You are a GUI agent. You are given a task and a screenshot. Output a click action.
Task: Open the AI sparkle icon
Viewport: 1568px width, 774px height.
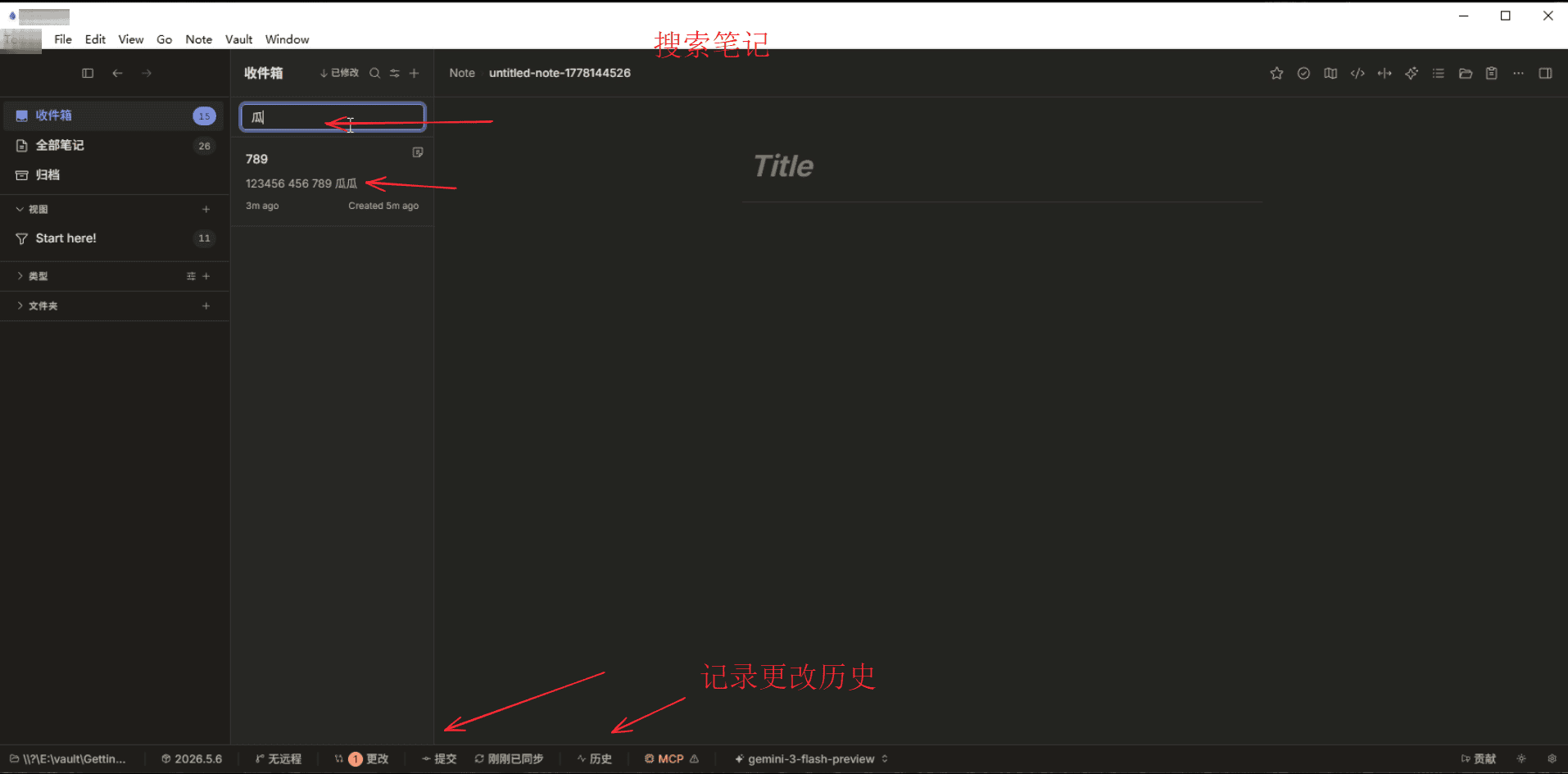pyautogui.click(x=1412, y=73)
